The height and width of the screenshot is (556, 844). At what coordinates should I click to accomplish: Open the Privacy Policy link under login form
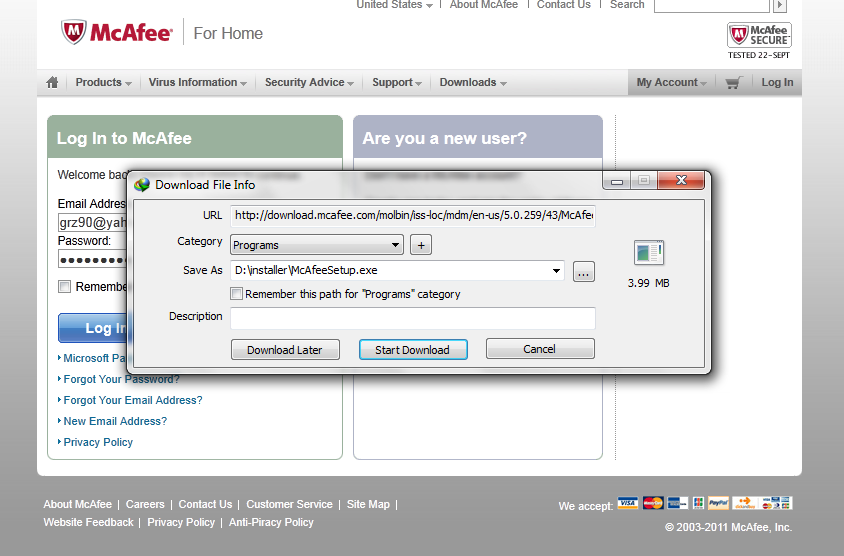[98, 442]
